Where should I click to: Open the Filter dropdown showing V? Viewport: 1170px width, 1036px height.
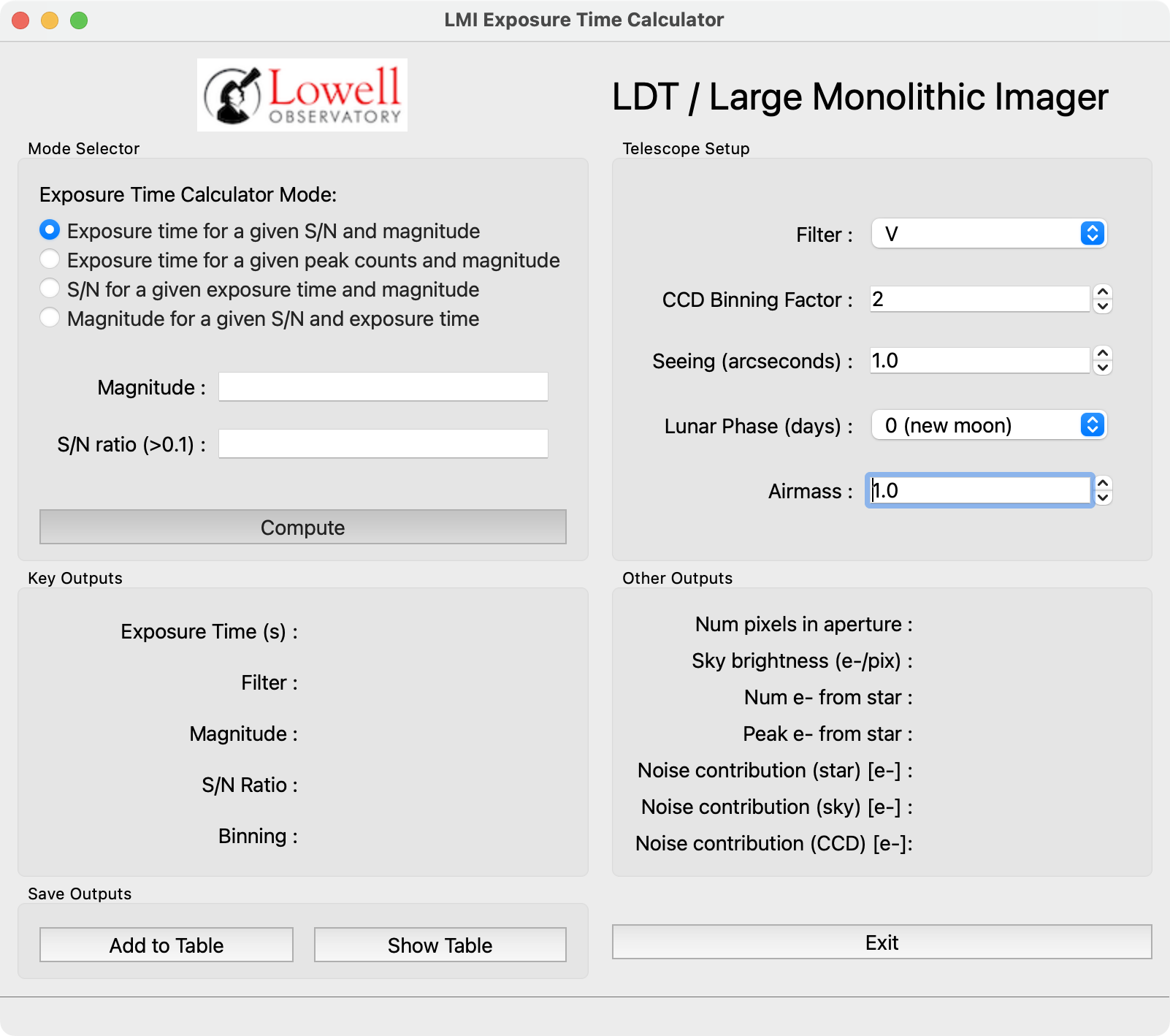click(989, 234)
